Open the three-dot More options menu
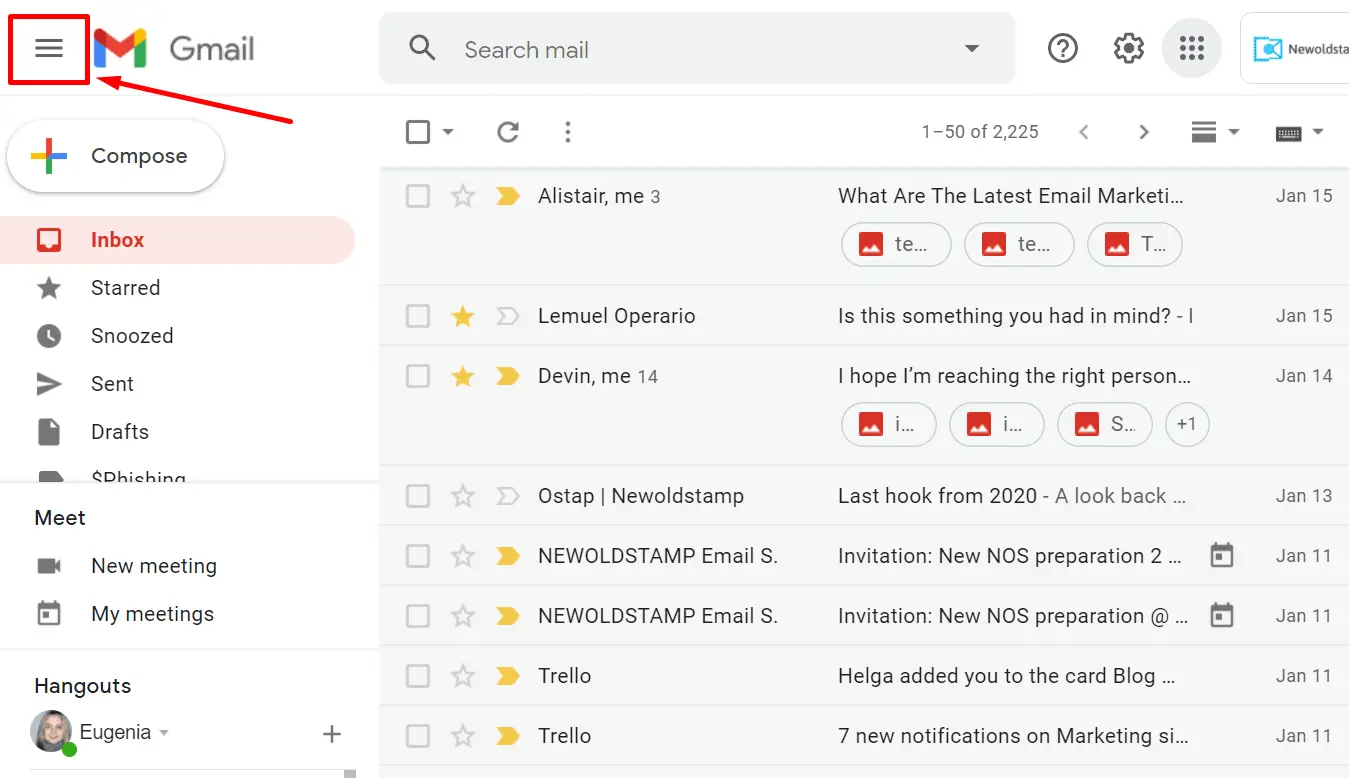This screenshot has width=1349, height=778. [x=568, y=132]
